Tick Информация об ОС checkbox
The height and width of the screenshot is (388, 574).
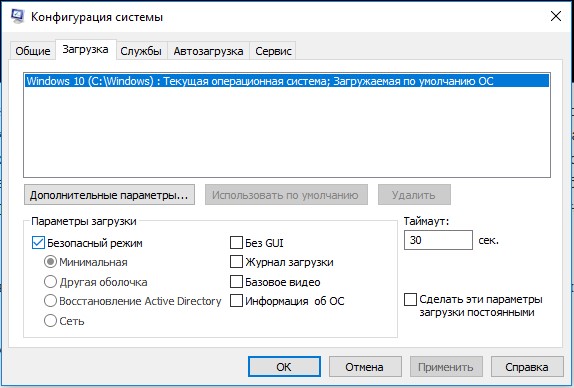coord(236,301)
